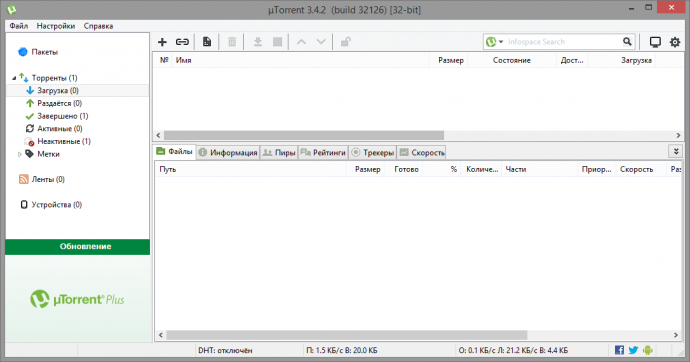Select Пакеты in the sidebar
Screen dimensions: 690x362
(x=44, y=52)
